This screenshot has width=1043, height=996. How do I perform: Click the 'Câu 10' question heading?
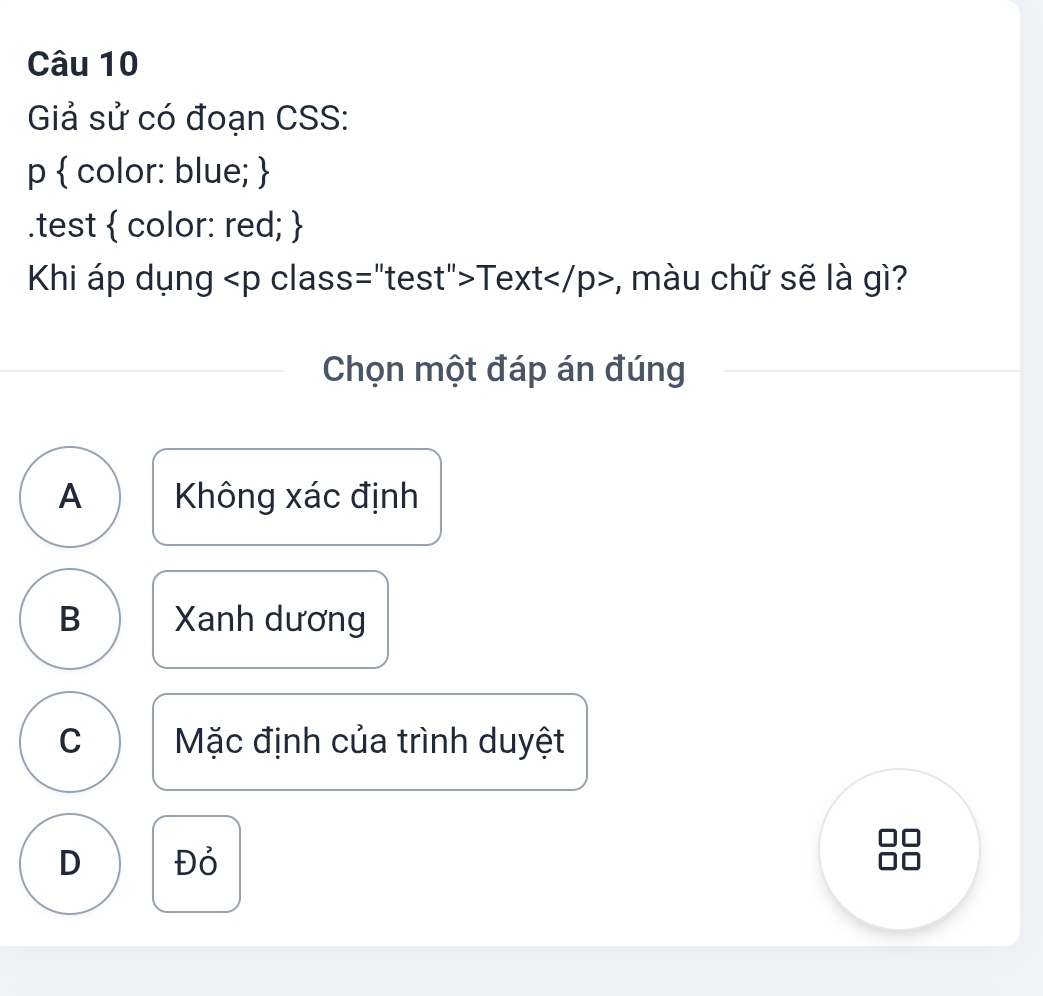[83, 64]
